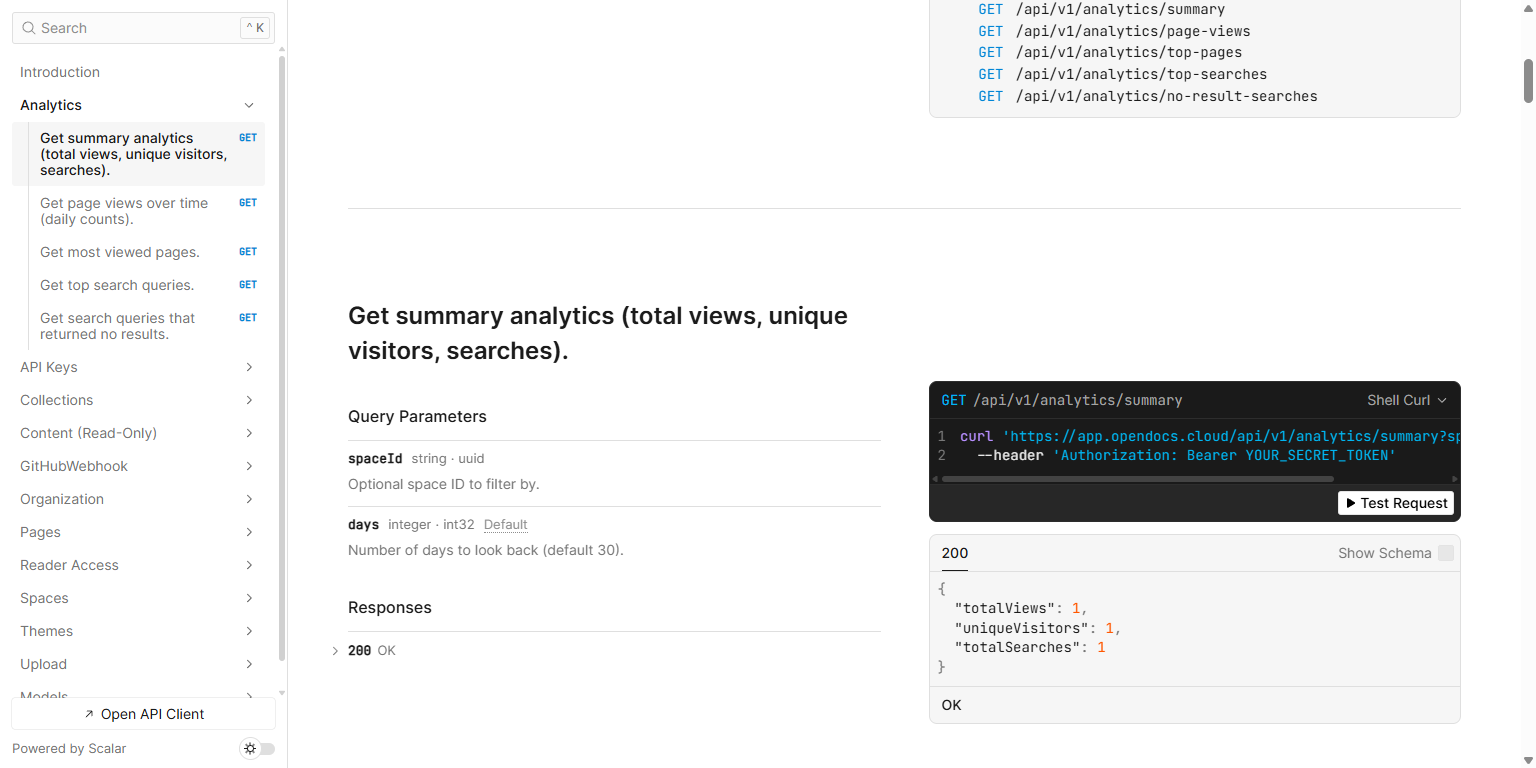Select Get top search queries entry

138,285
